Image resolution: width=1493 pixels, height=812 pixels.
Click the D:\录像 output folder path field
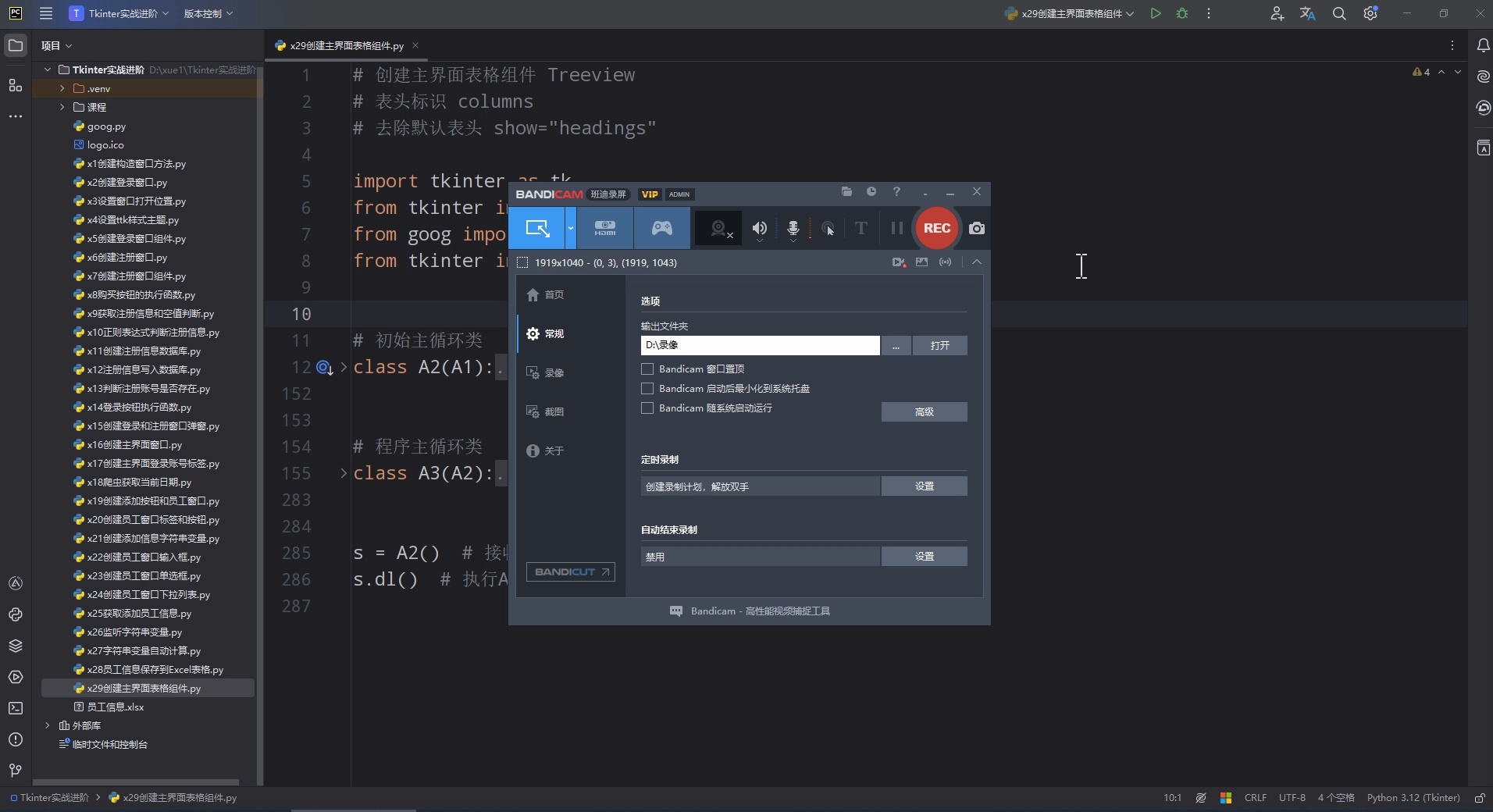757,346
